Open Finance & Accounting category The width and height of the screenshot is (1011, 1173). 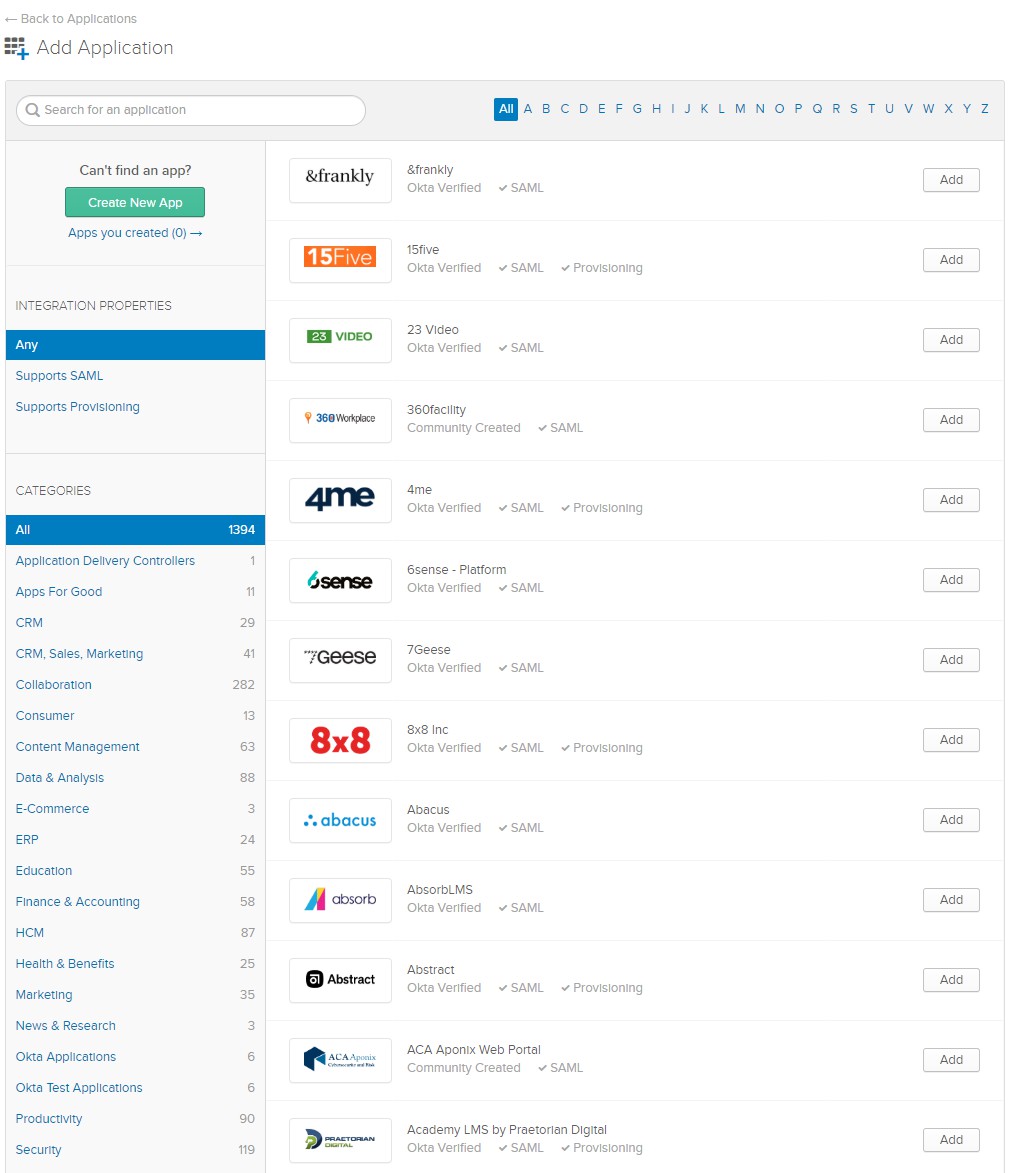coord(135,902)
